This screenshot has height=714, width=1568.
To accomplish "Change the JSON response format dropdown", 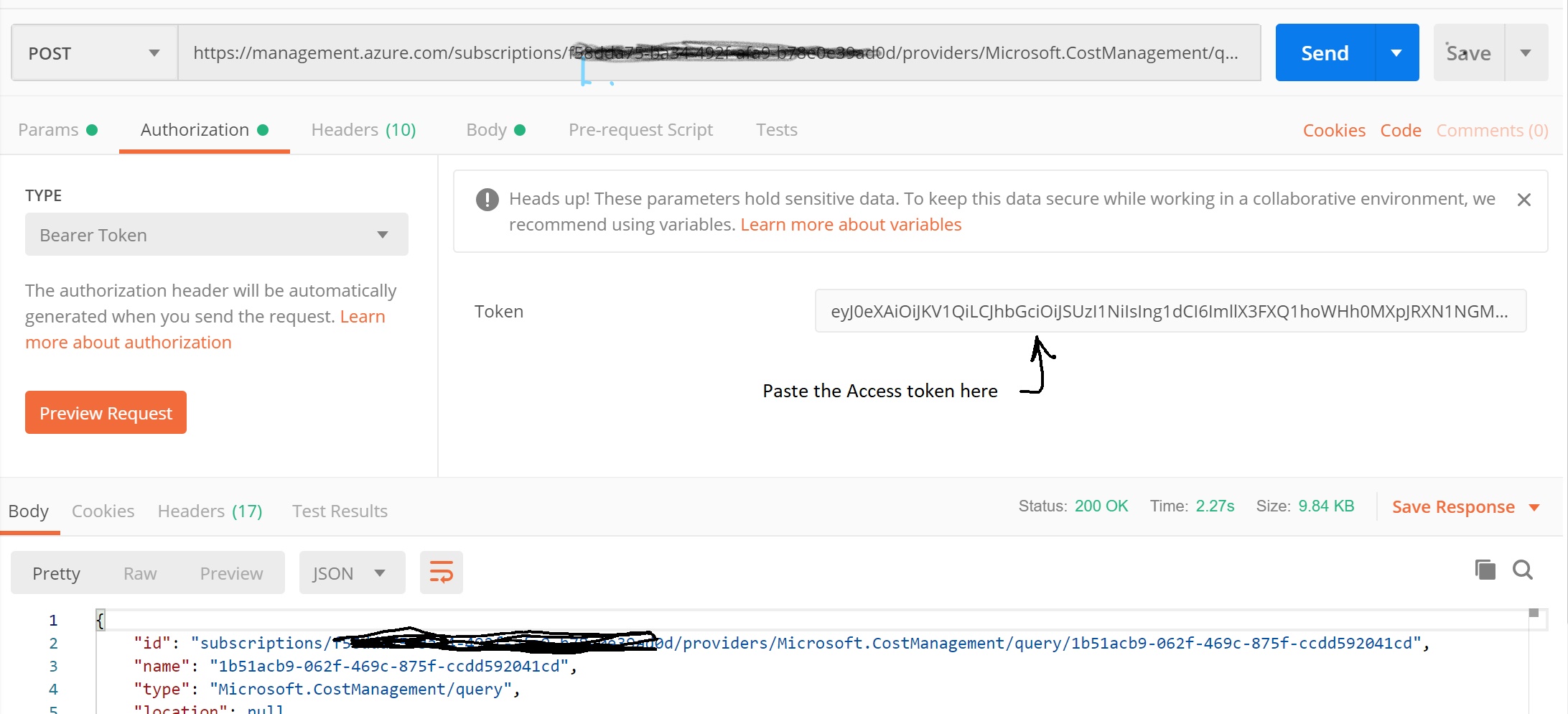I will (351, 572).
